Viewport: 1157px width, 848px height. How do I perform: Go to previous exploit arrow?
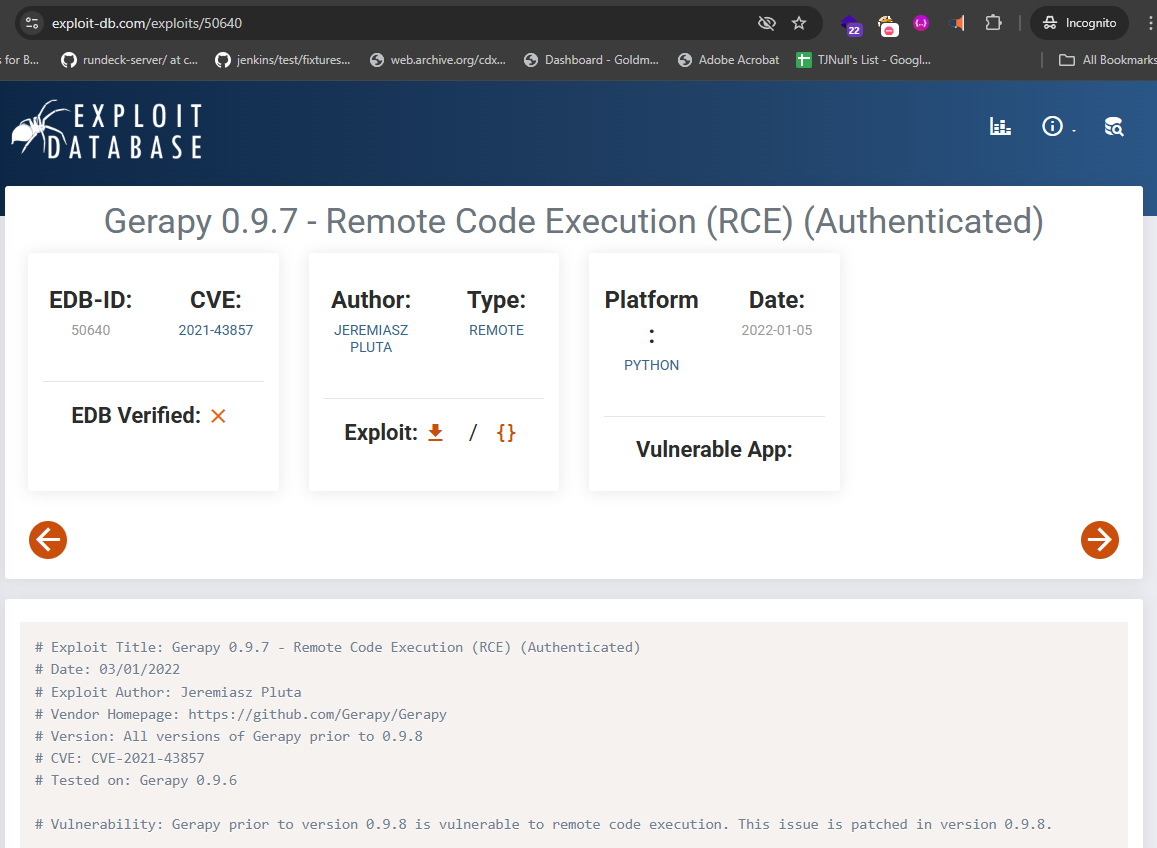pos(48,540)
